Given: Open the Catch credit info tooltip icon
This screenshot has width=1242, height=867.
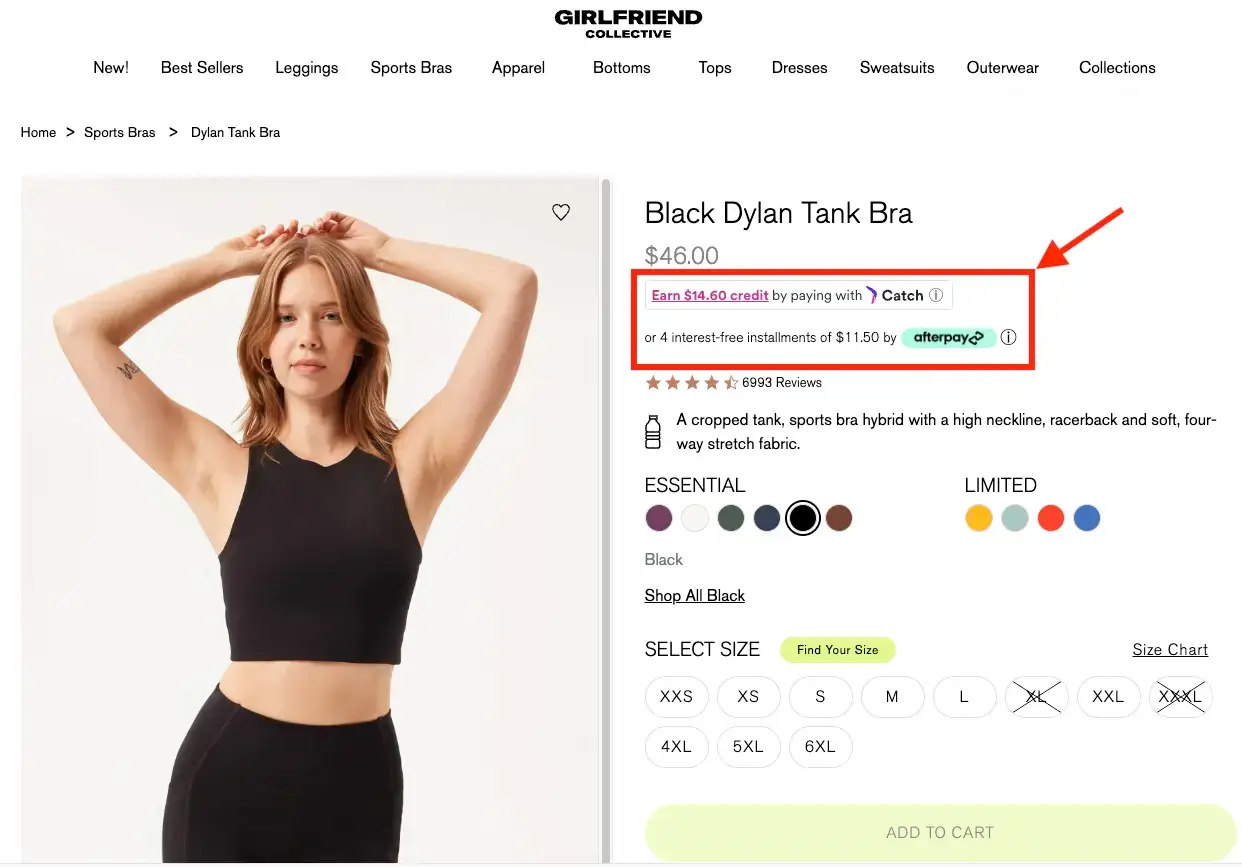Looking at the screenshot, I should point(936,295).
